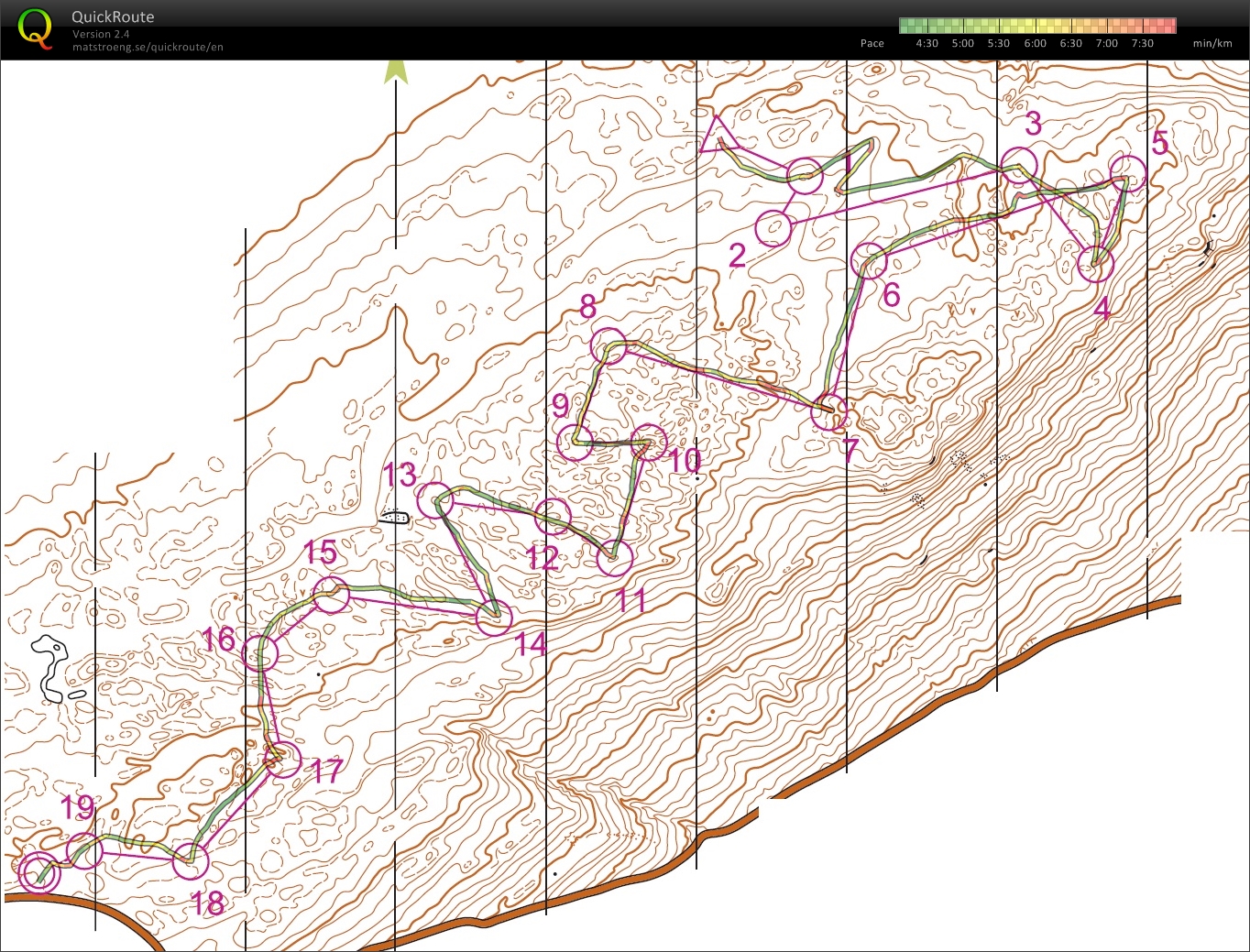Screen dimensions: 1250x952
Task: Select control circle 5
Action: 1128,173
